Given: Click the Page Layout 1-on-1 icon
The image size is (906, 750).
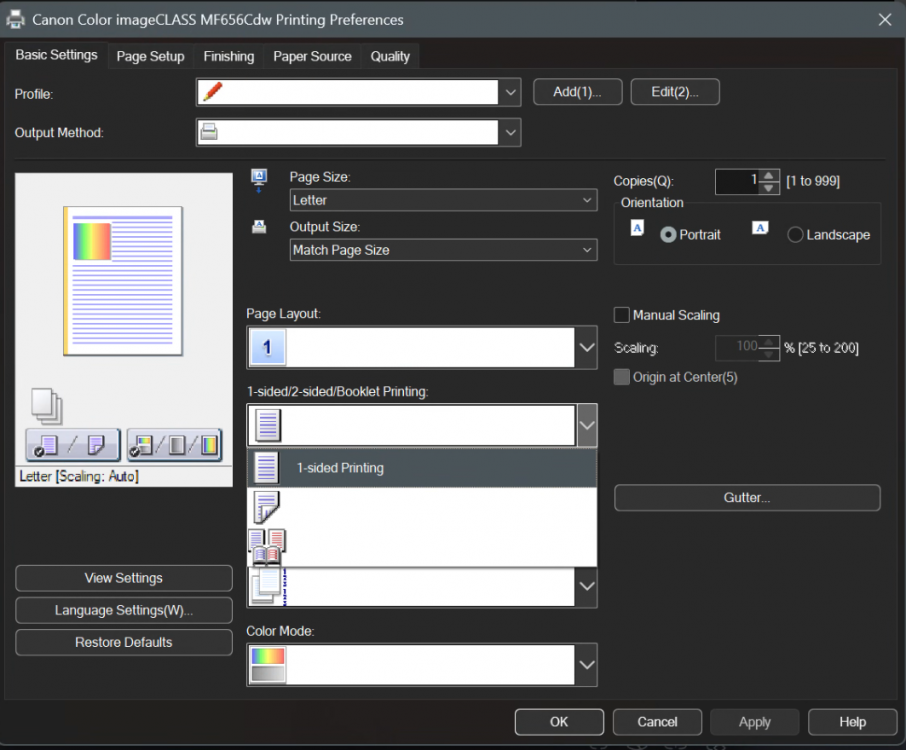Looking at the screenshot, I should point(267,347).
